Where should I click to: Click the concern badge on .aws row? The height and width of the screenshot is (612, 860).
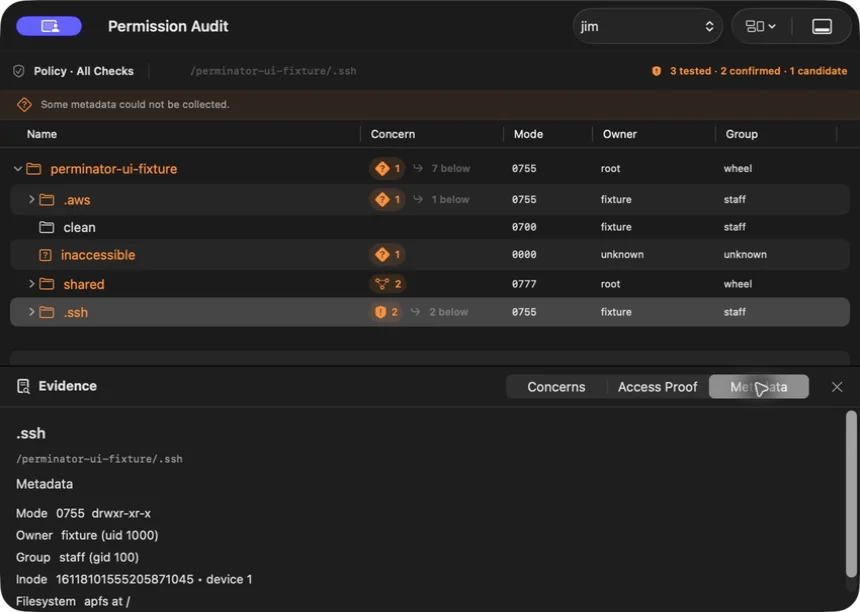(387, 199)
